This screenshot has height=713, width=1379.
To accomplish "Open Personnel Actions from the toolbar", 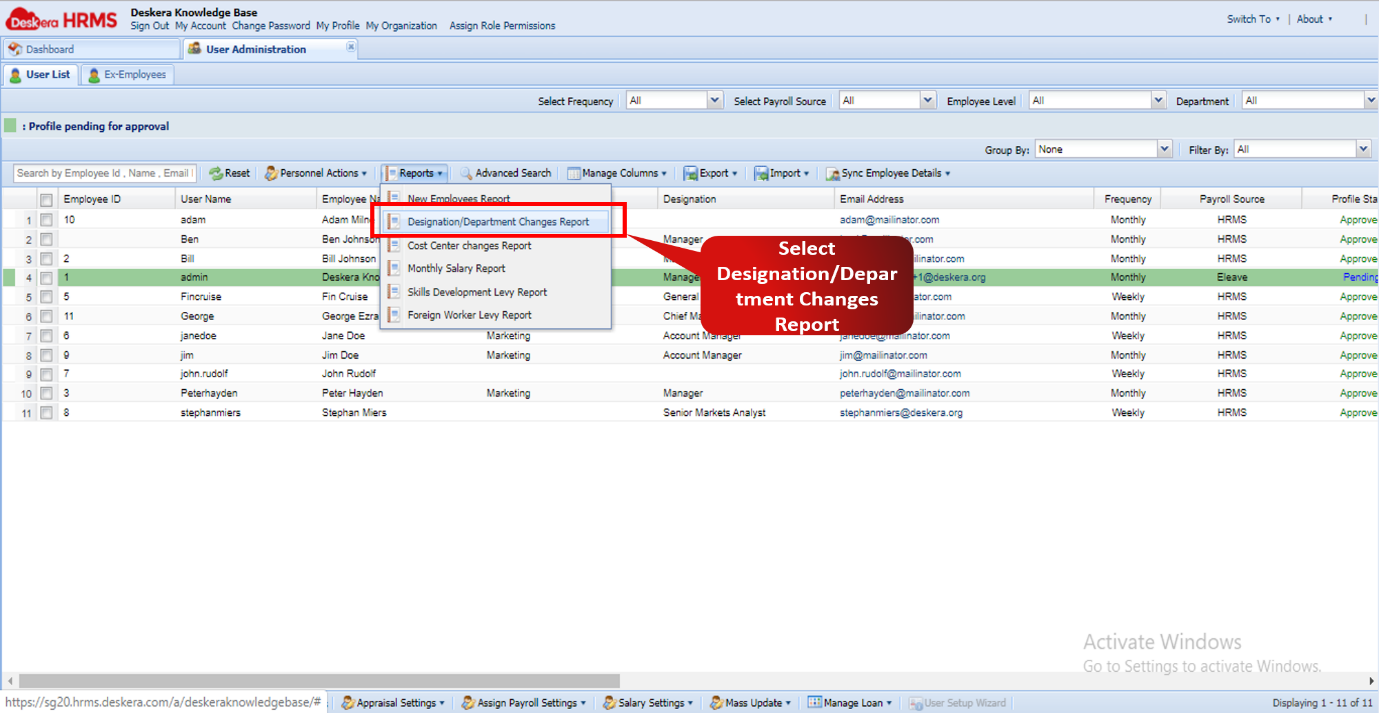I will pos(316,172).
